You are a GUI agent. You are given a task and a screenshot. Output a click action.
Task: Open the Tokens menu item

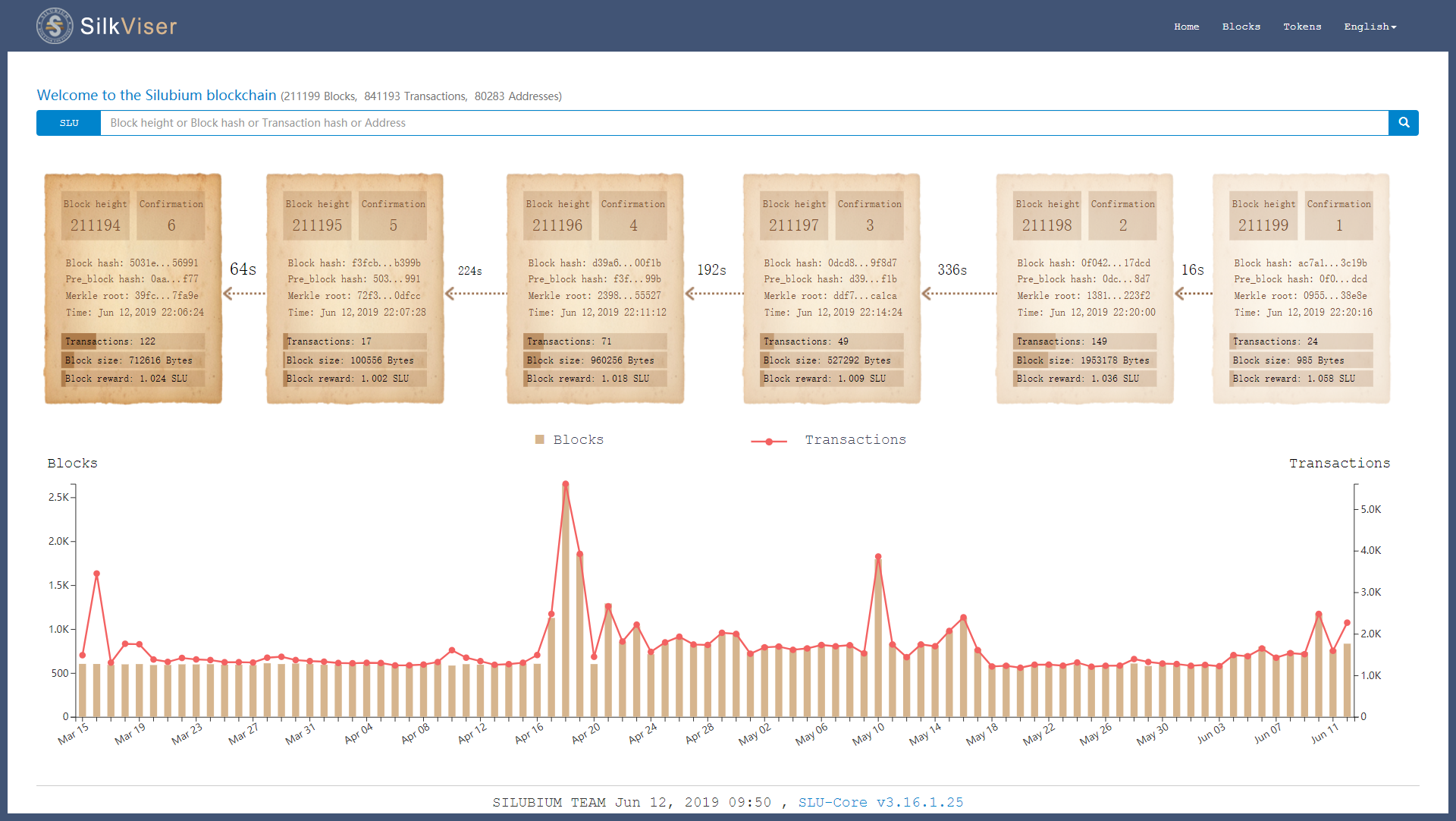click(x=1301, y=27)
